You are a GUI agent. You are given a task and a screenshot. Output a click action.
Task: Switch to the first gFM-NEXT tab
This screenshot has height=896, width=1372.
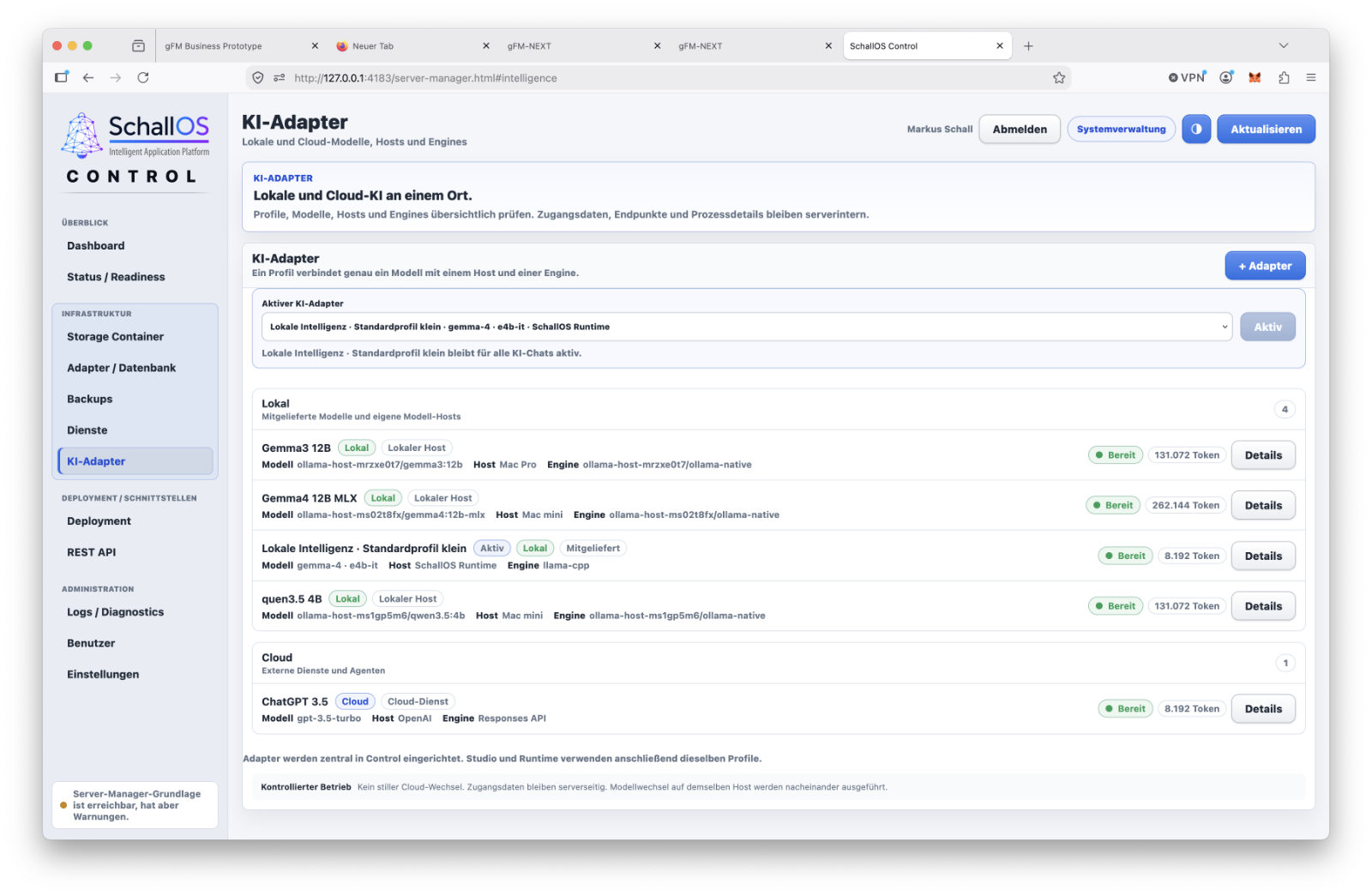(583, 46)
